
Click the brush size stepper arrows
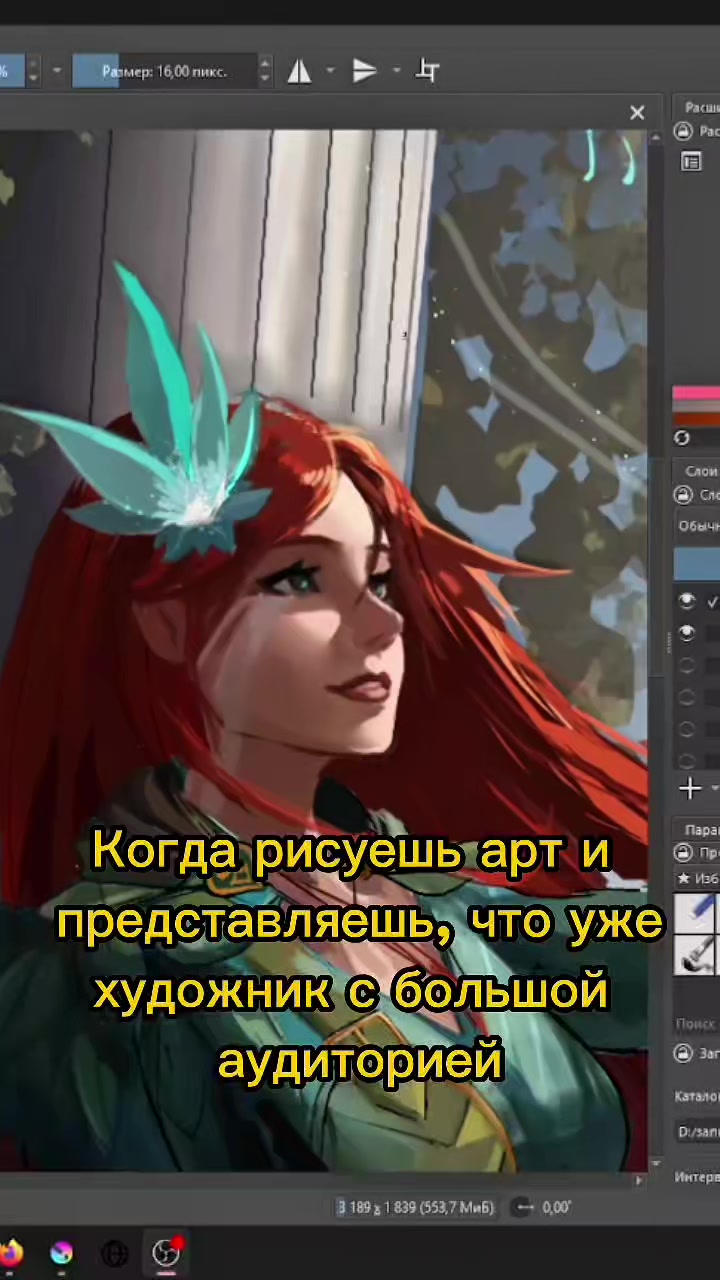point(265,71)
